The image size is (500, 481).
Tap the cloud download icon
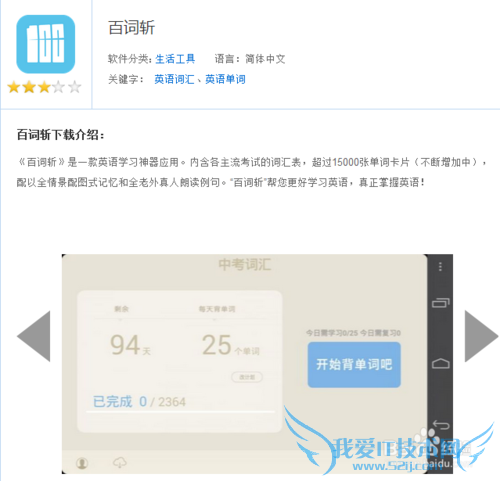point(120,463)
